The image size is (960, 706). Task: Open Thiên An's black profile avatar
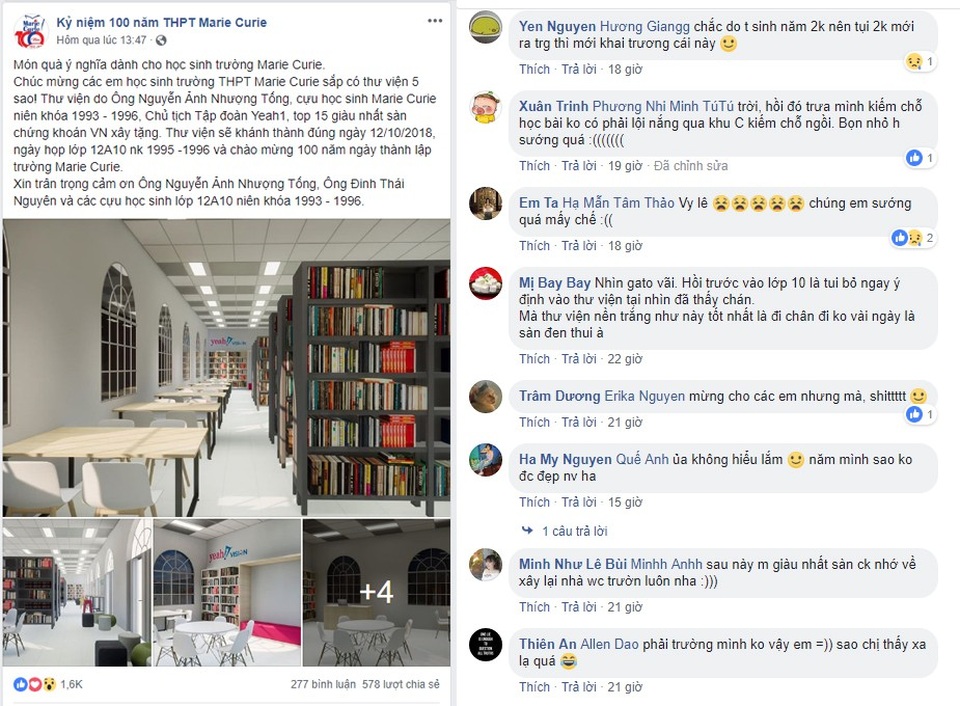(486, 645)
